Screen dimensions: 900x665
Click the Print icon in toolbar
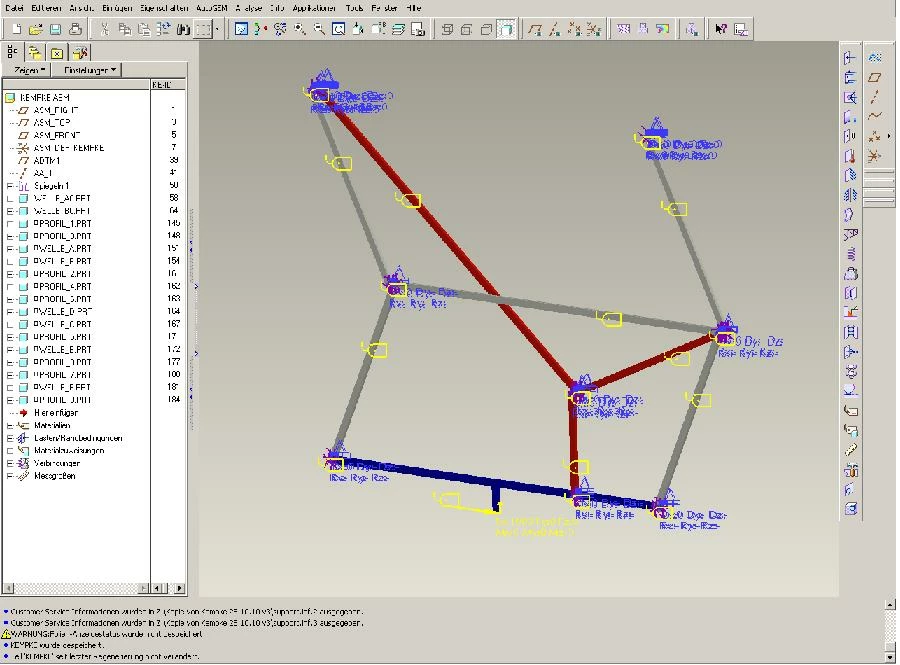pos(75,29)
